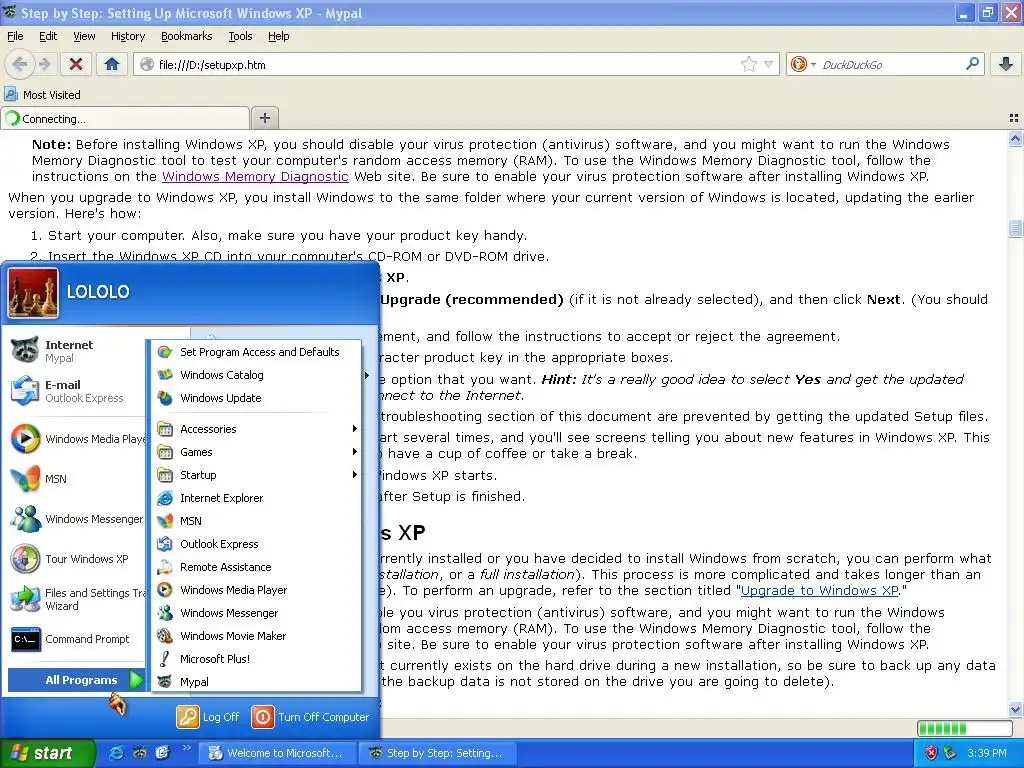Go to the Home page icon

pos(112,64)
